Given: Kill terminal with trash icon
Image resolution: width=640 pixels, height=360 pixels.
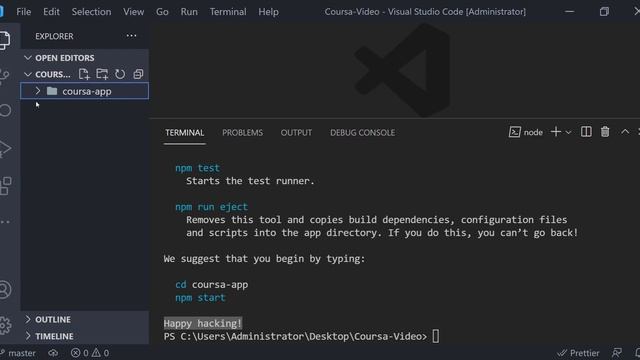Looking at the screenshot, I should 605,132.
